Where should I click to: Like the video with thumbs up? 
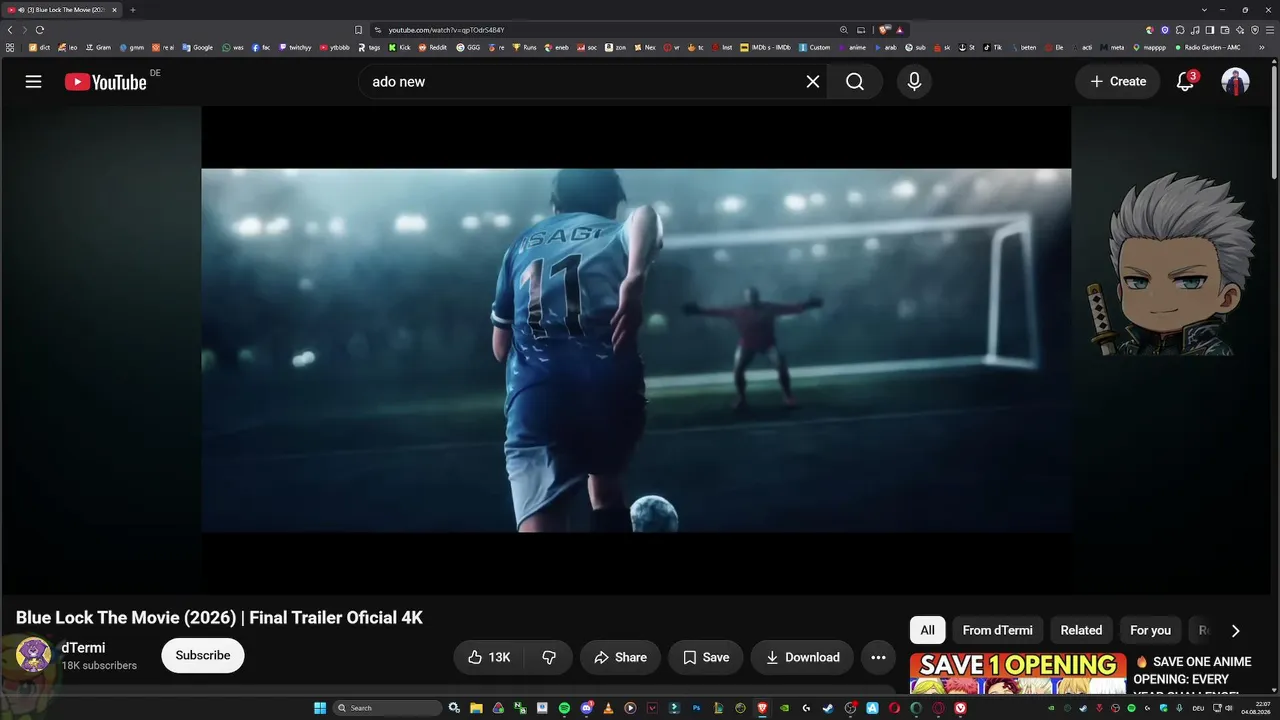tap(490, 657)
